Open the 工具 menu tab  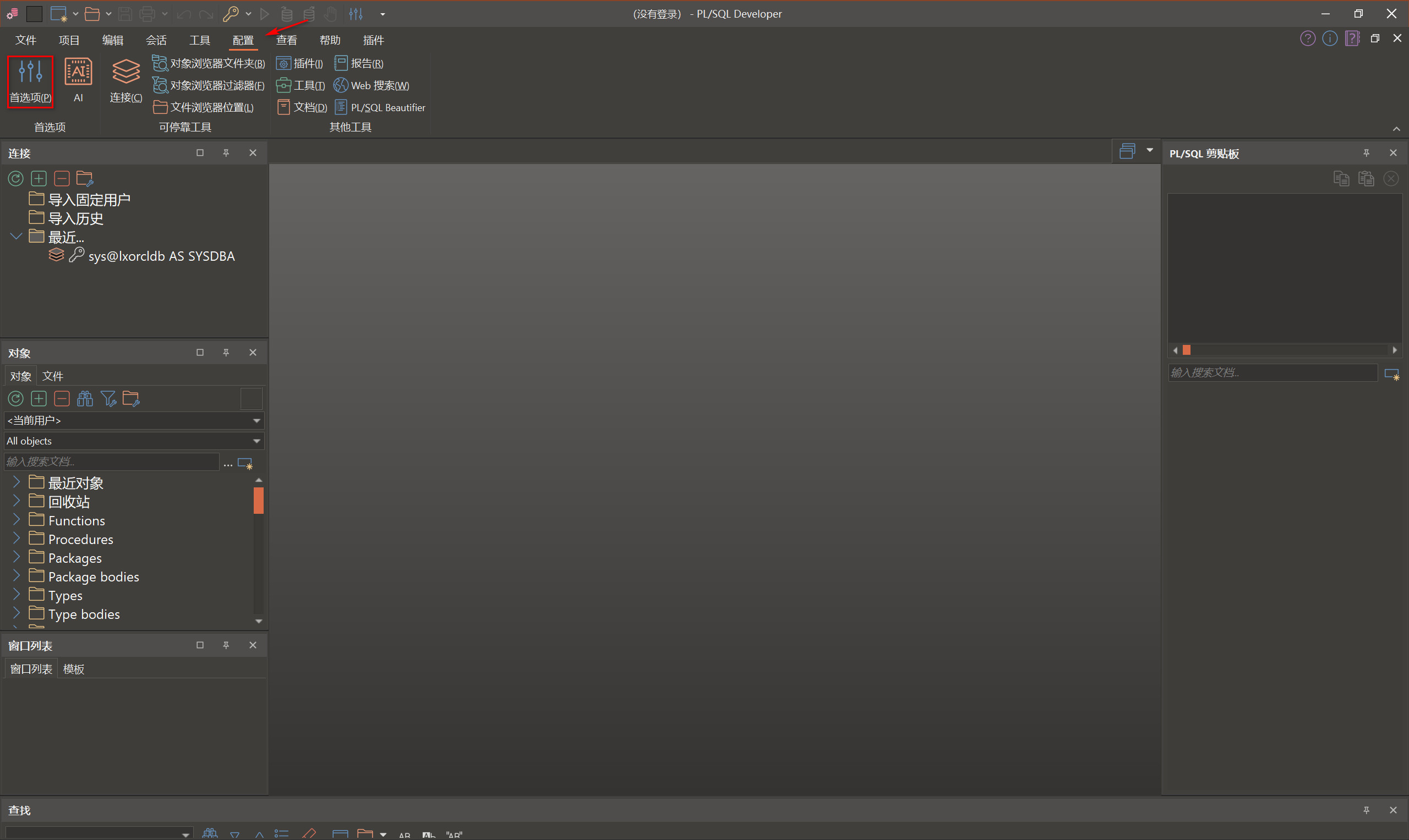[199, 40]
